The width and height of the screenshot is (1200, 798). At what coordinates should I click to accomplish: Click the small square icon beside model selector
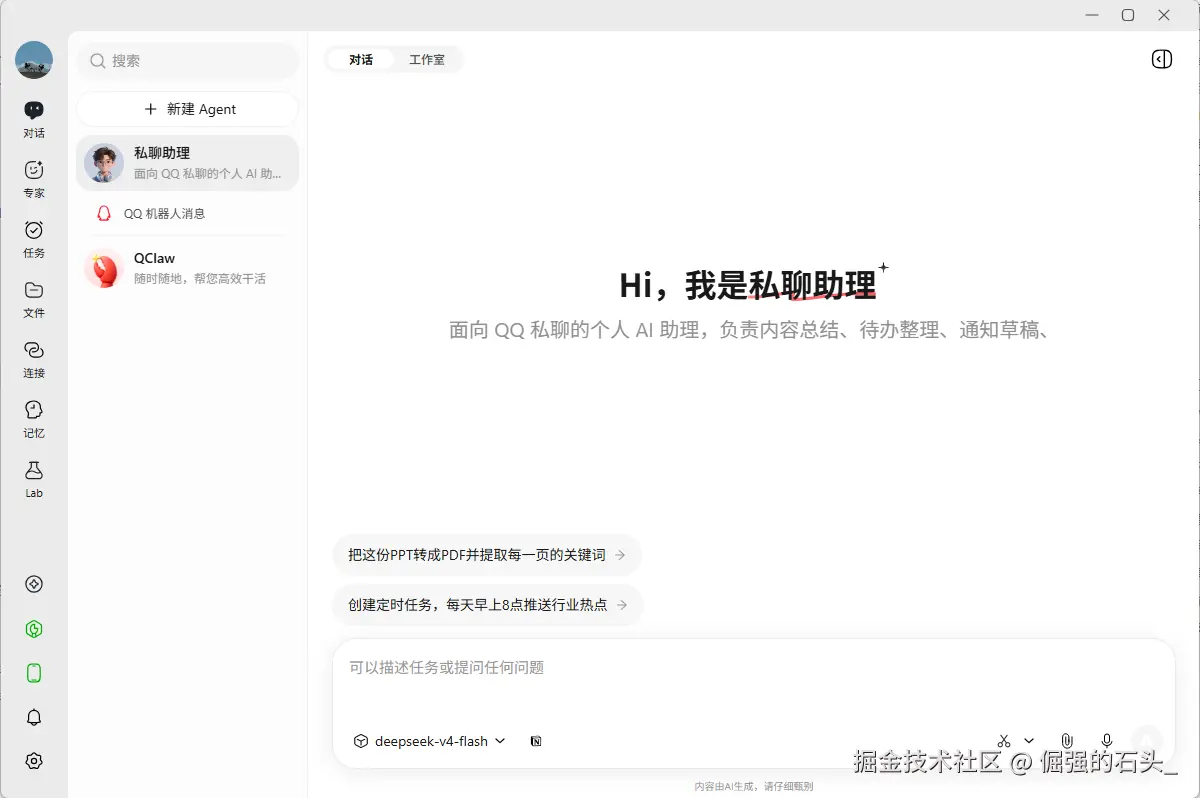click(x=536, y=741)
